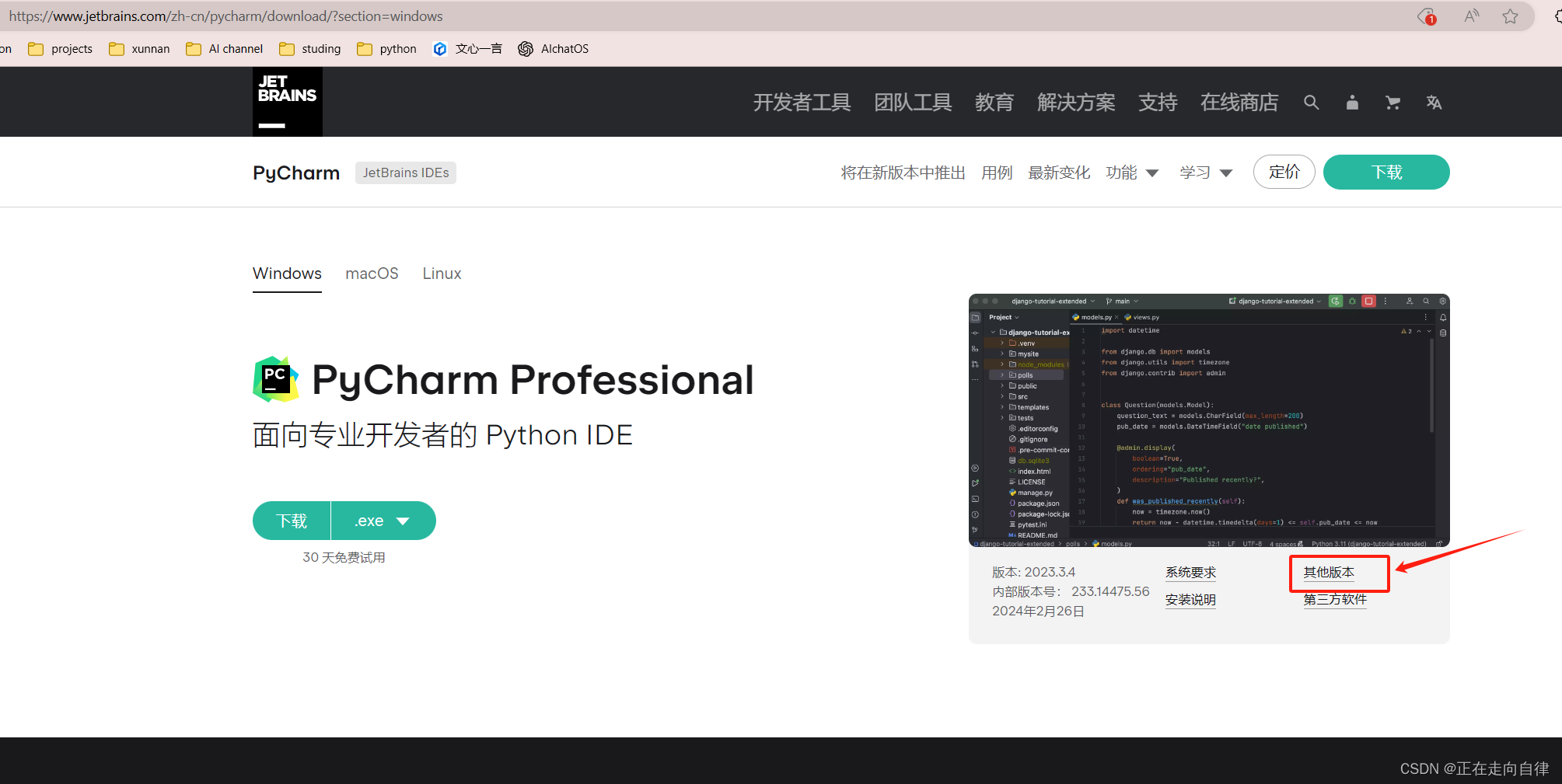Click the green 下载 button in header

point(1386,172)
